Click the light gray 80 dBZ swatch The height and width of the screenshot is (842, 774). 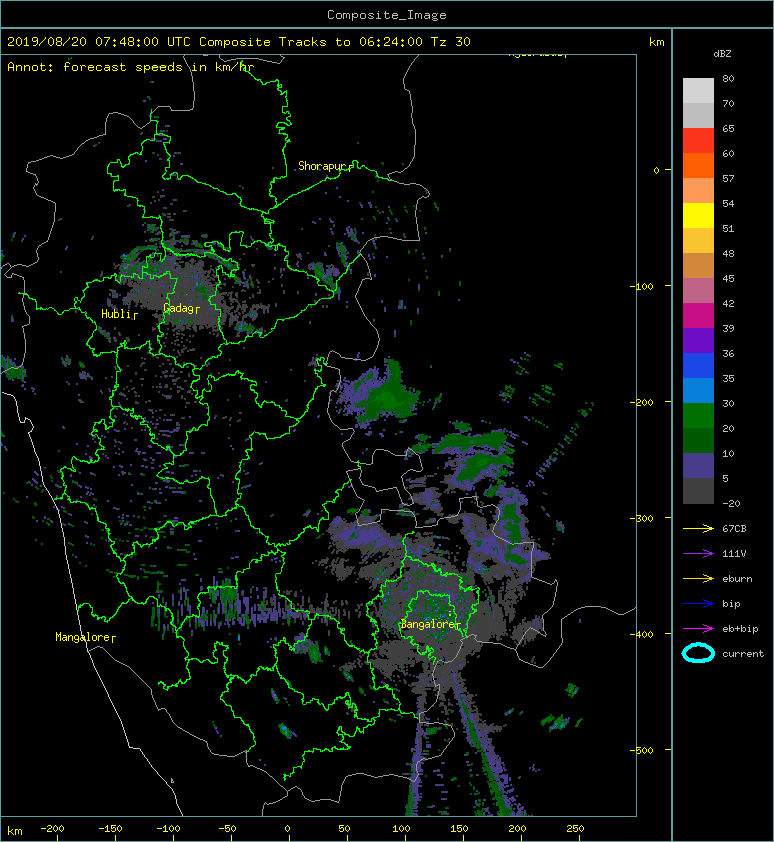[x=698, y=91]
